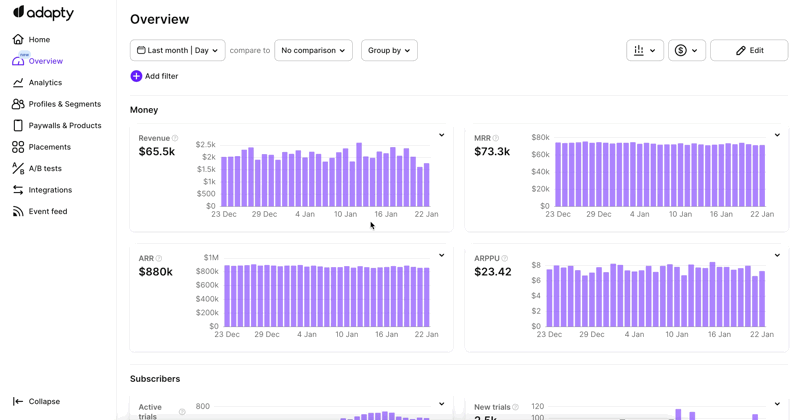Click the A/B tests icon
Viewport: 800px width, 420px height.
[x=18, y=169]
